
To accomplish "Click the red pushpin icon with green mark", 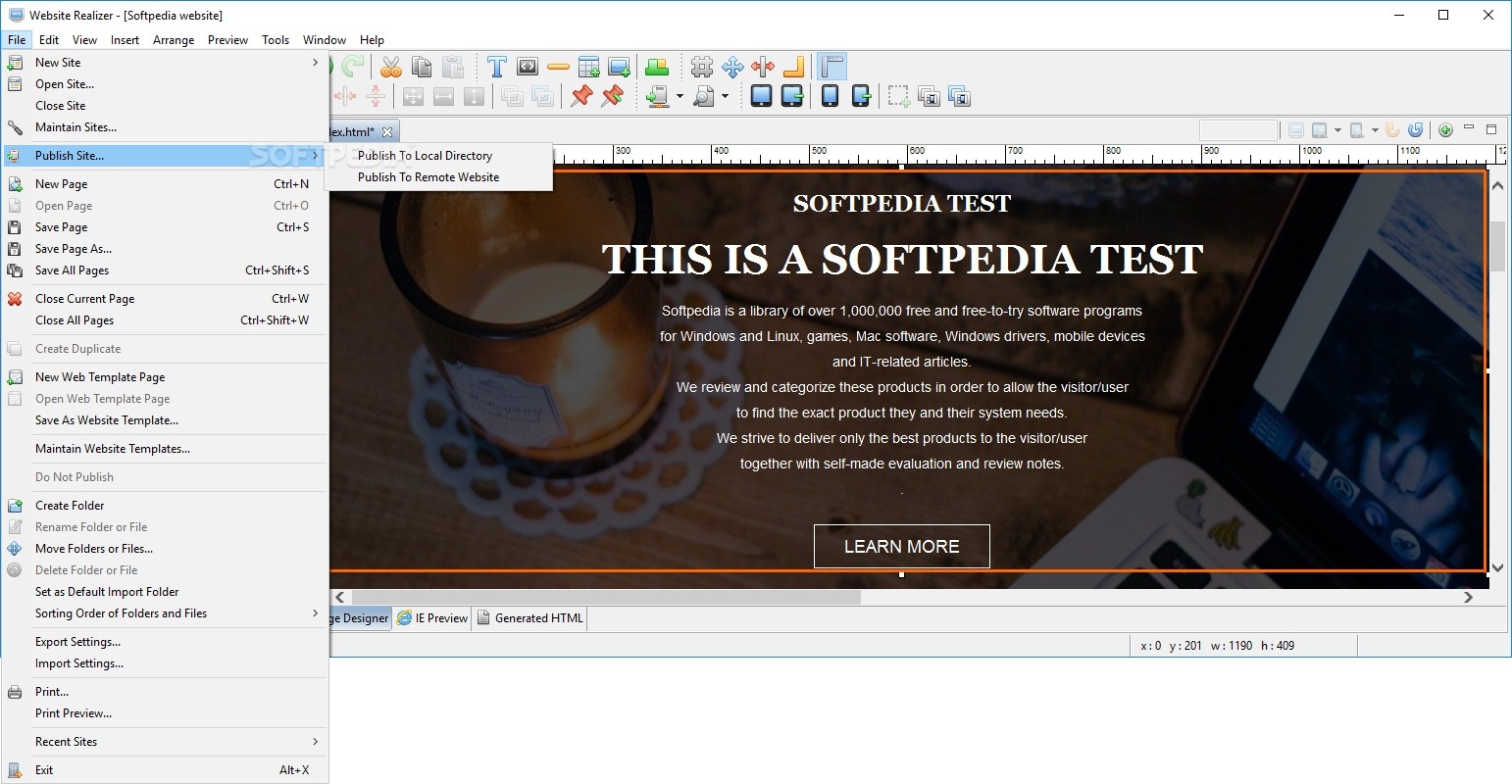I will tap(612, 96).
